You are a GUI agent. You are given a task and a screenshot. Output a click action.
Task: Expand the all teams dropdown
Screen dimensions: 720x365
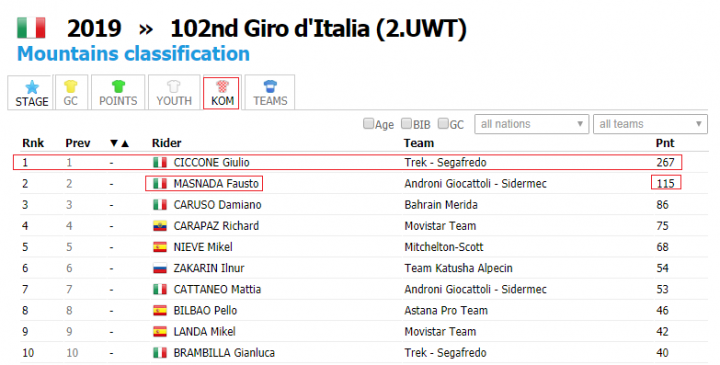point(650,124)
